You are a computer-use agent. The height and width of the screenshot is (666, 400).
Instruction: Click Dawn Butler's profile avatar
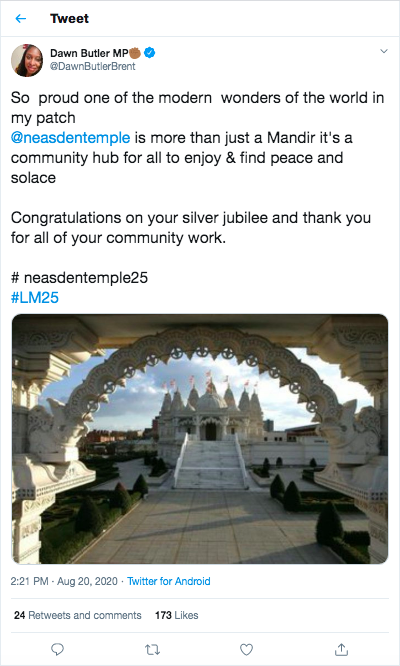[27, 60]
